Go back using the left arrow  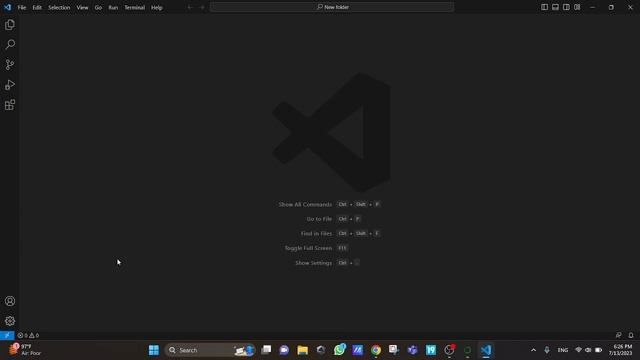(190, 7)
